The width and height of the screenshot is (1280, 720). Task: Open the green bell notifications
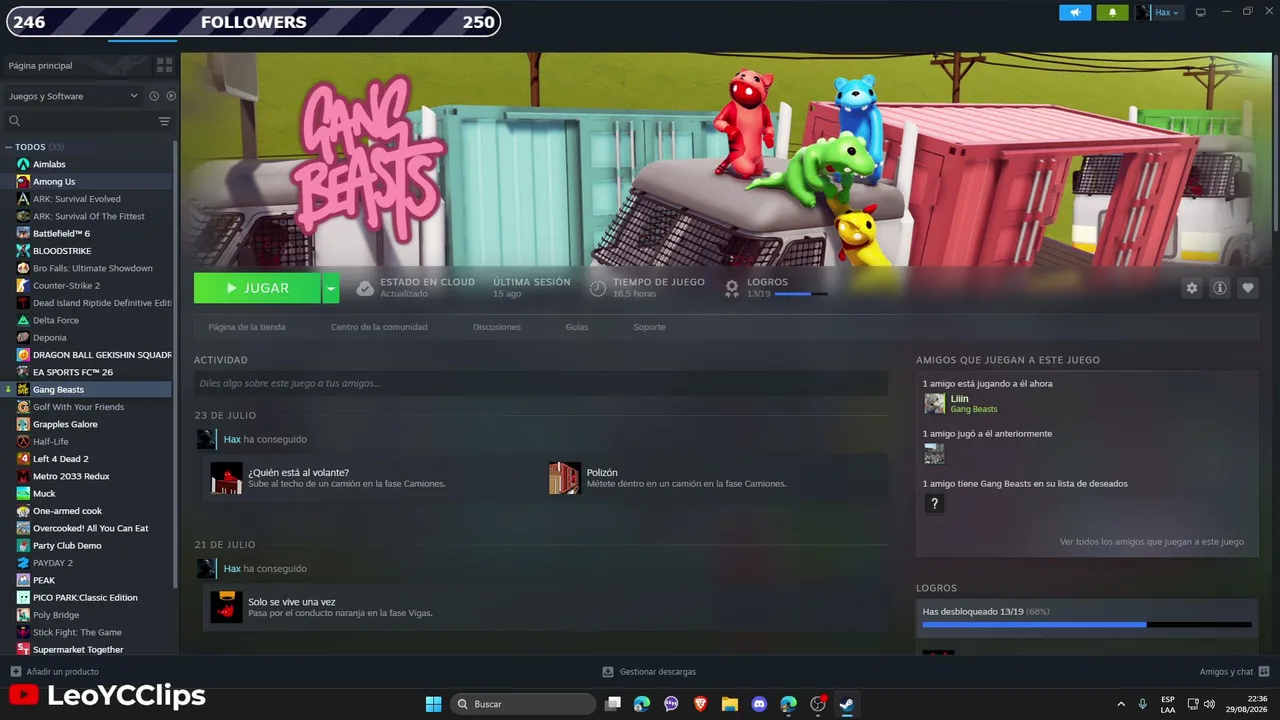pyautogui.click(x=1112, y=13)
